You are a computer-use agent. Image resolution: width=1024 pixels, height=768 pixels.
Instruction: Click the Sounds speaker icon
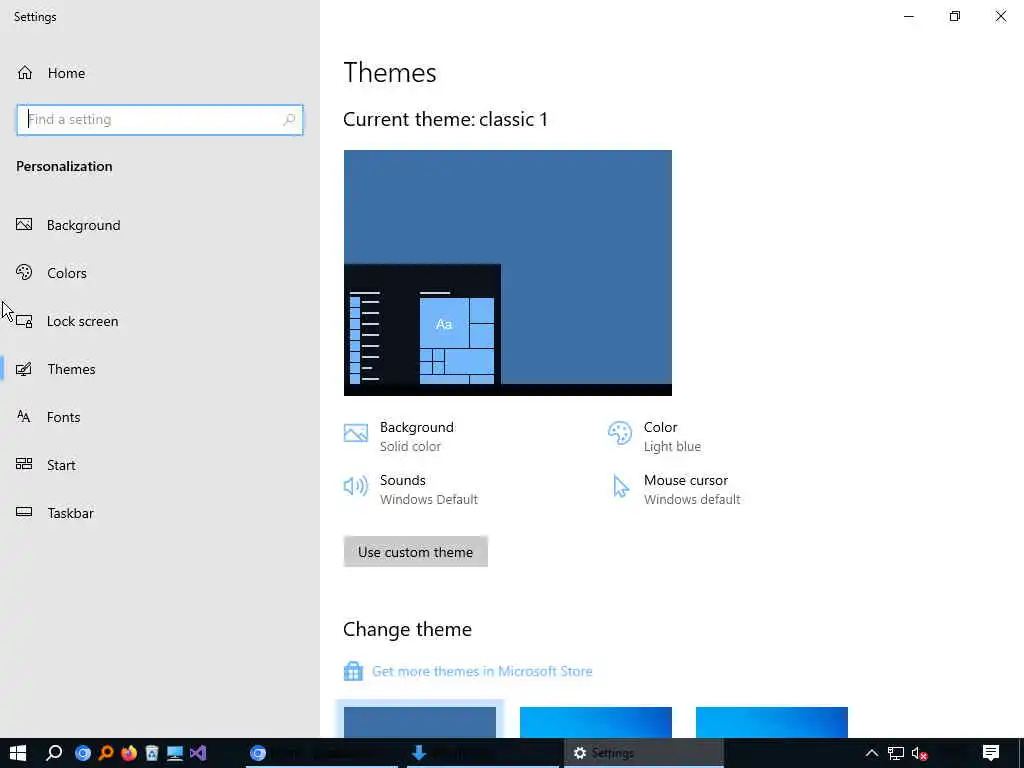tap(356, 486)
